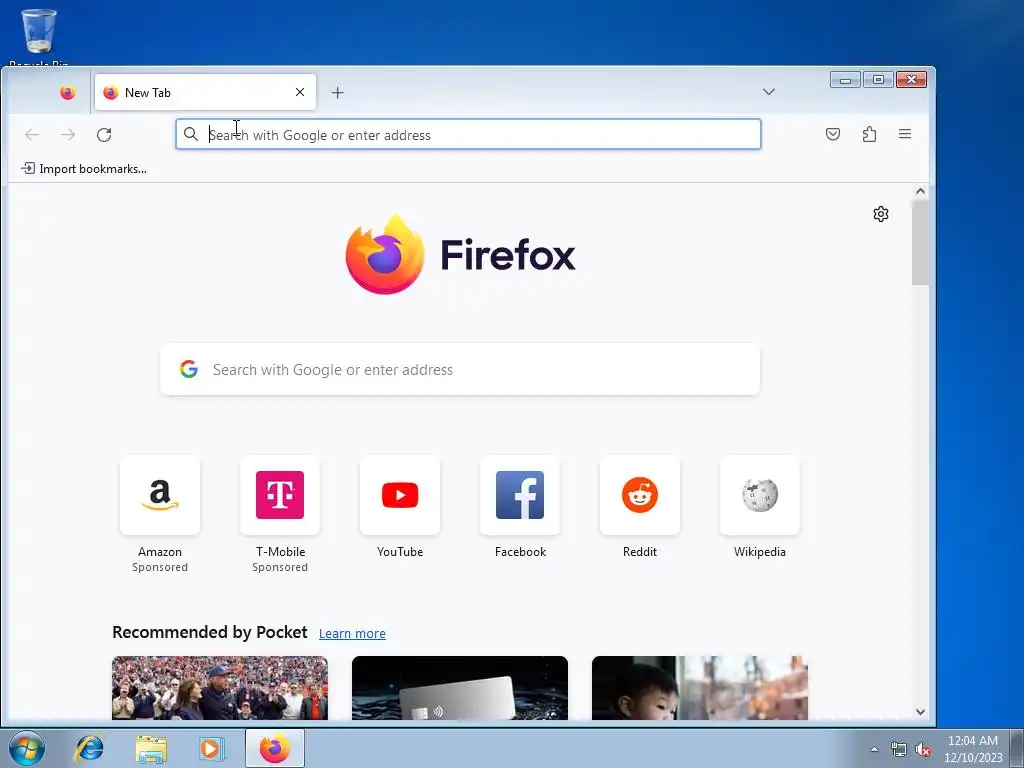Viewport: 1024px width, 768px height.
Task: Click the Google G icon in search box
Action: [189, 369]
